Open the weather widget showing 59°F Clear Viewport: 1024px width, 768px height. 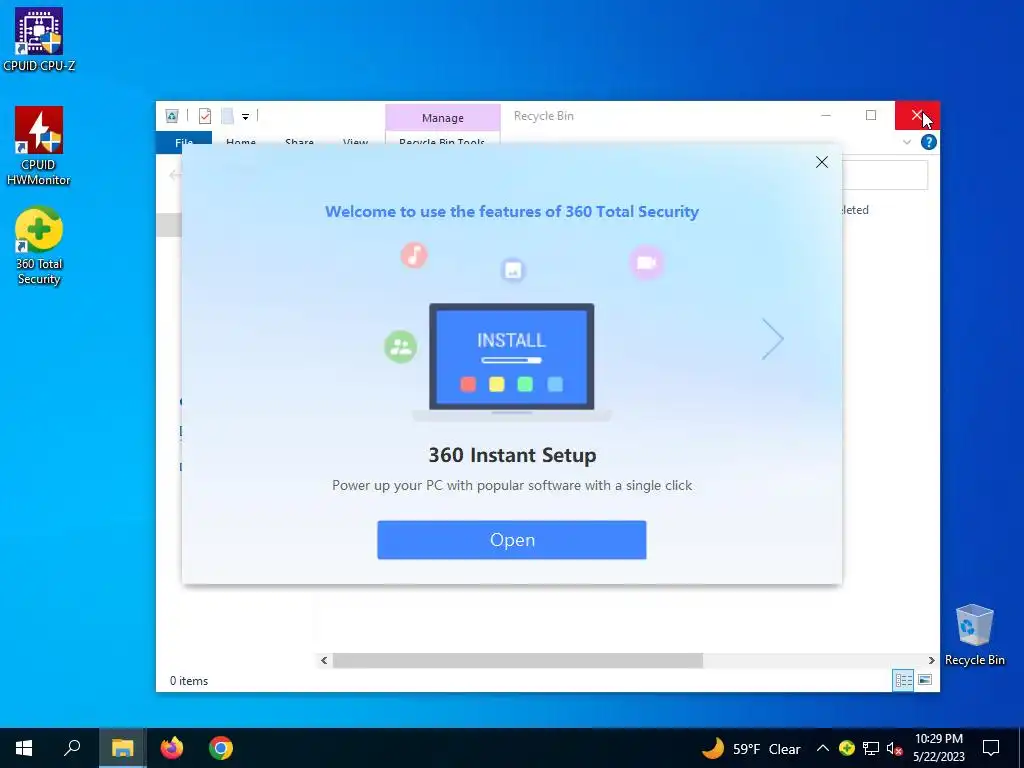tap(751, 748)
